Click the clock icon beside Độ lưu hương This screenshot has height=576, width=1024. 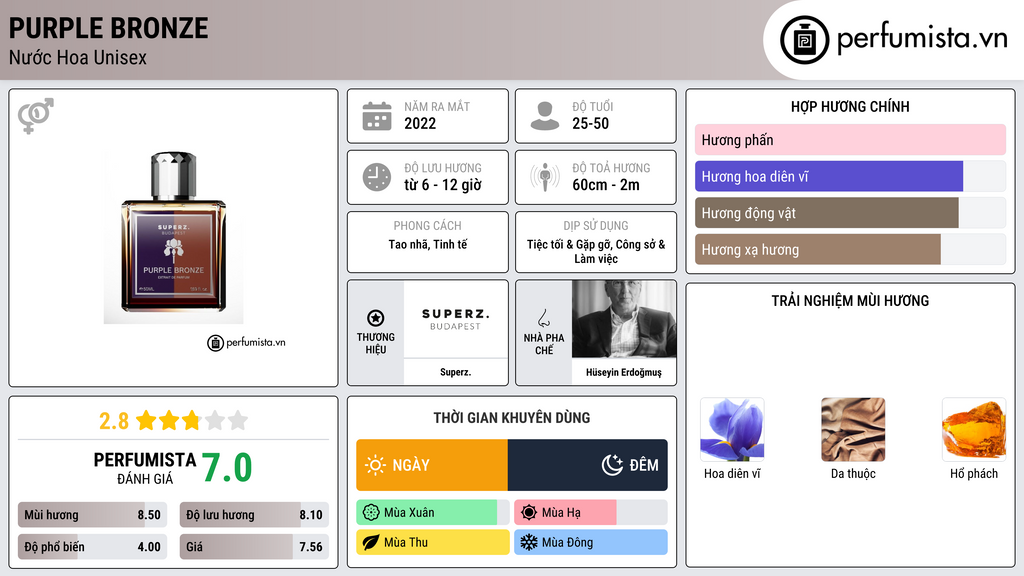tap(377, 177)
